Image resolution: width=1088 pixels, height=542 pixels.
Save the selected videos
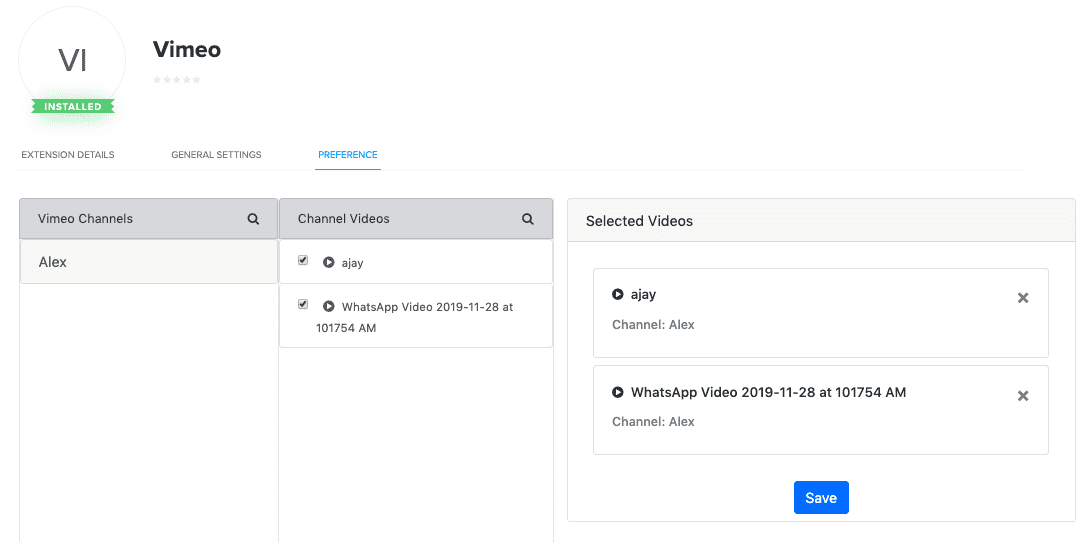click(x=821, y=498)
